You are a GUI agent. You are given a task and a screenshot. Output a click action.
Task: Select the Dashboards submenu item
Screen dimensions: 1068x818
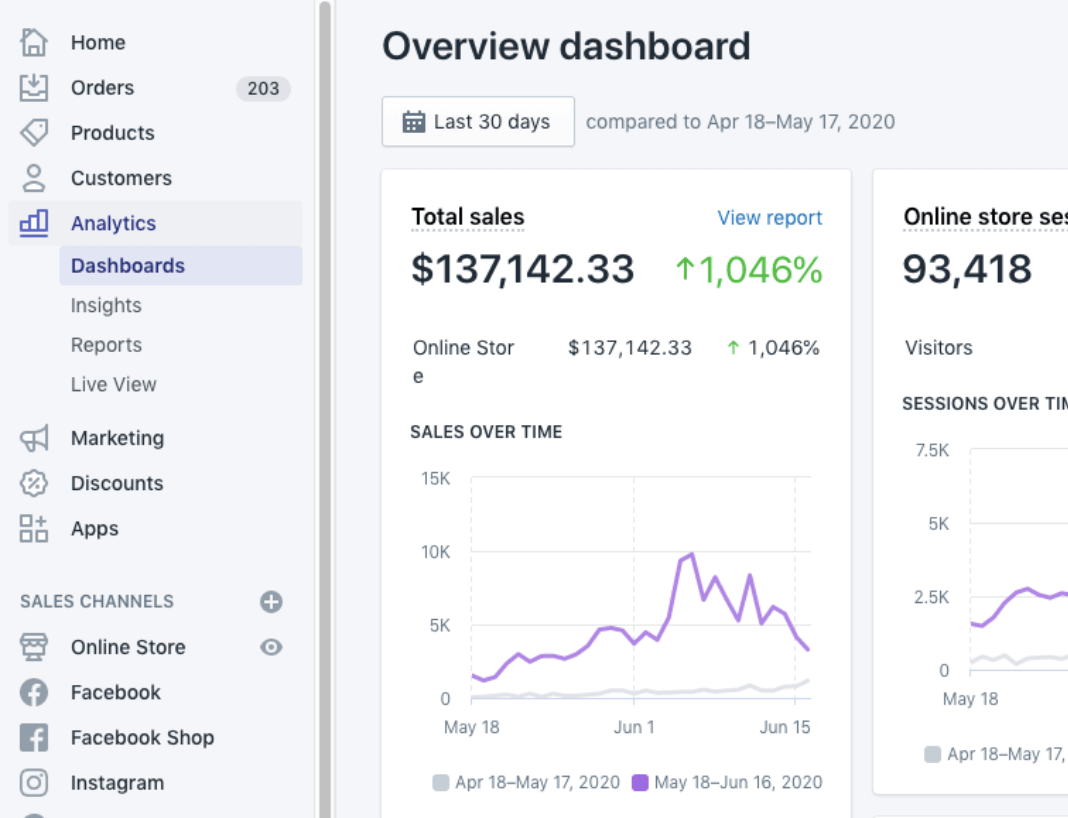[128, 266]
